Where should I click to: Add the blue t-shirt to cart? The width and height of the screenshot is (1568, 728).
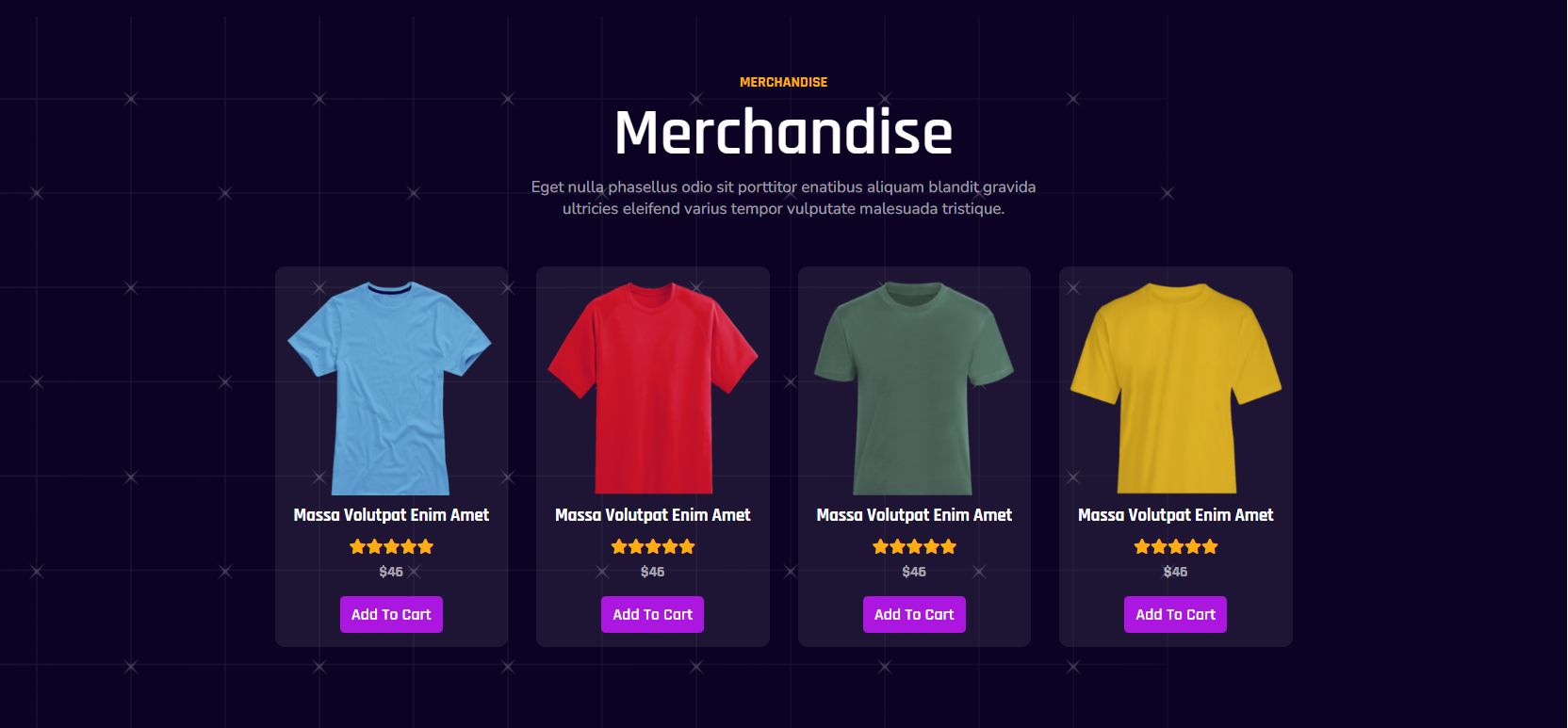[x=391, y=614]
